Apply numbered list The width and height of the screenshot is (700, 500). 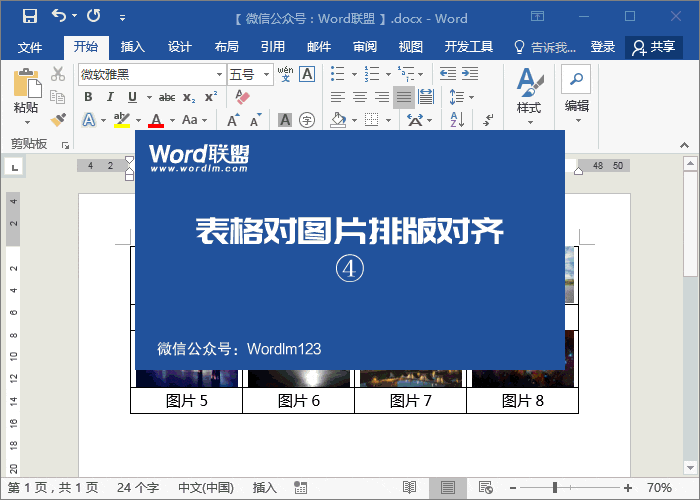[x=371, y=74]
